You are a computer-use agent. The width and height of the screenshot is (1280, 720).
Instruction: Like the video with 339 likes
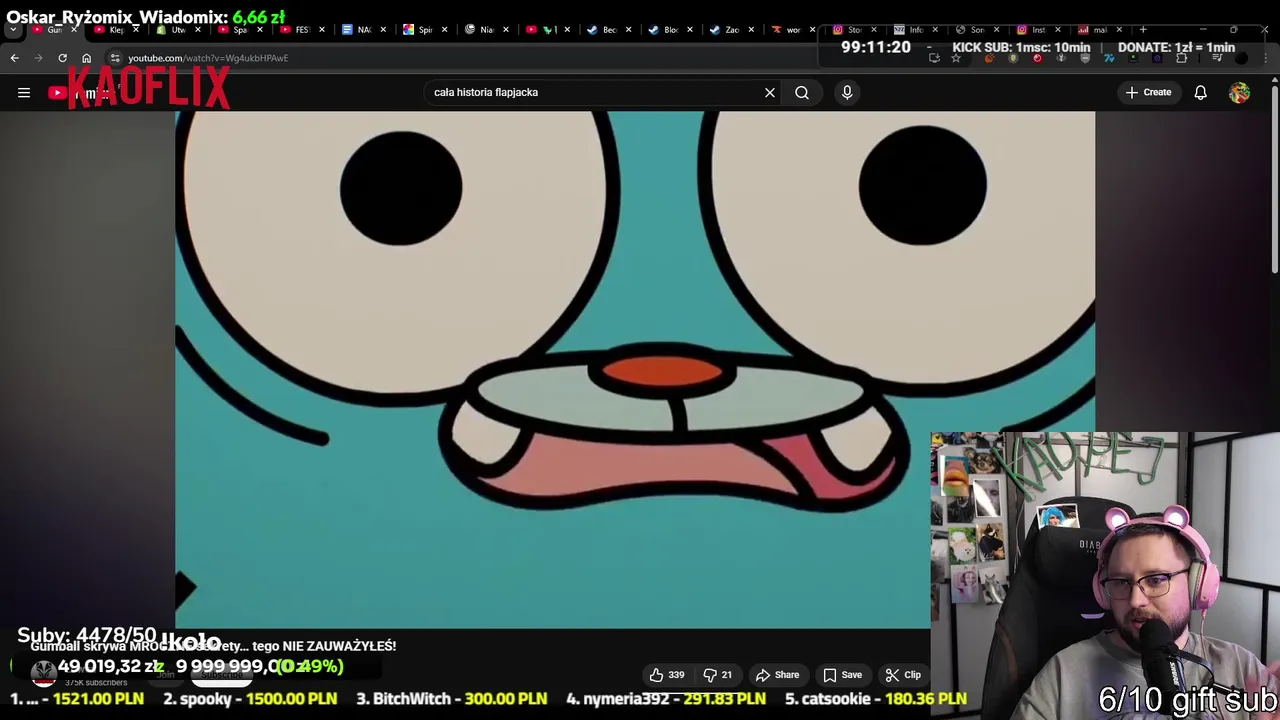coord(667,675)
